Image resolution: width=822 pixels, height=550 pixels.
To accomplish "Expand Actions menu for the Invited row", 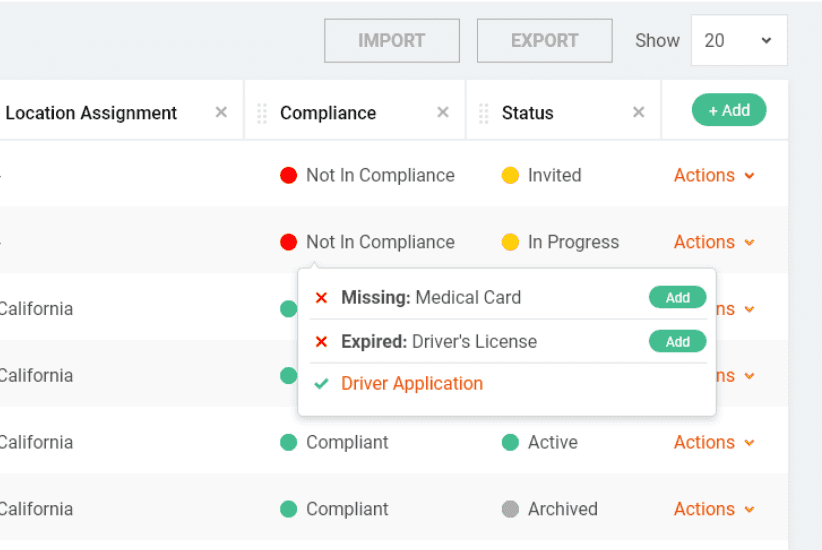I will 713,176.
